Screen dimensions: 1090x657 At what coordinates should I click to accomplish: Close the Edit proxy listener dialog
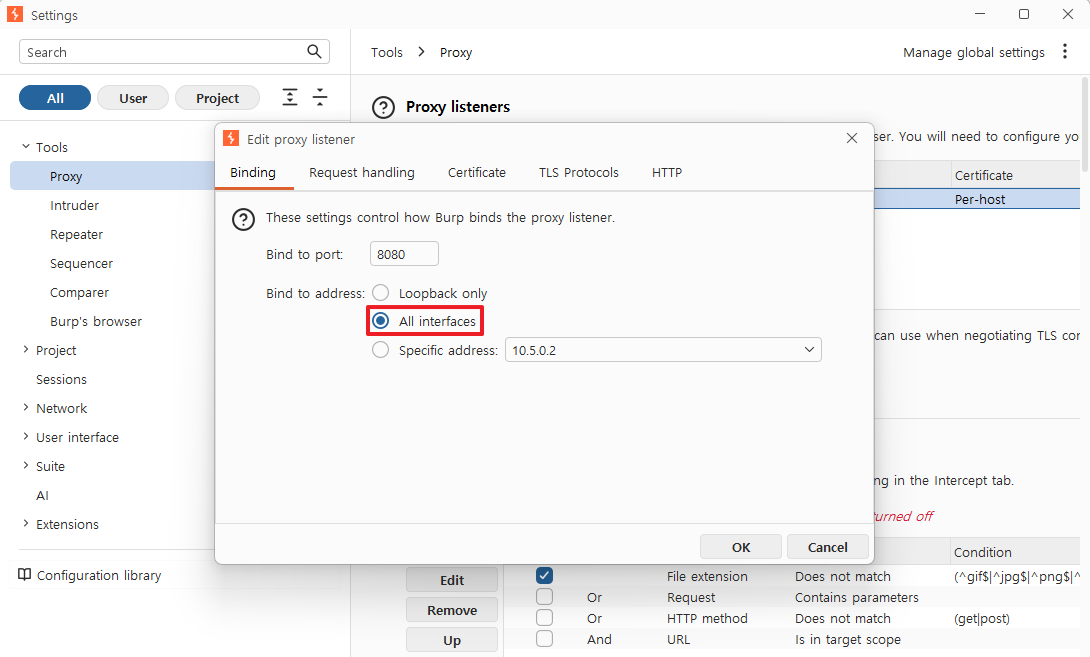(852, 138)
